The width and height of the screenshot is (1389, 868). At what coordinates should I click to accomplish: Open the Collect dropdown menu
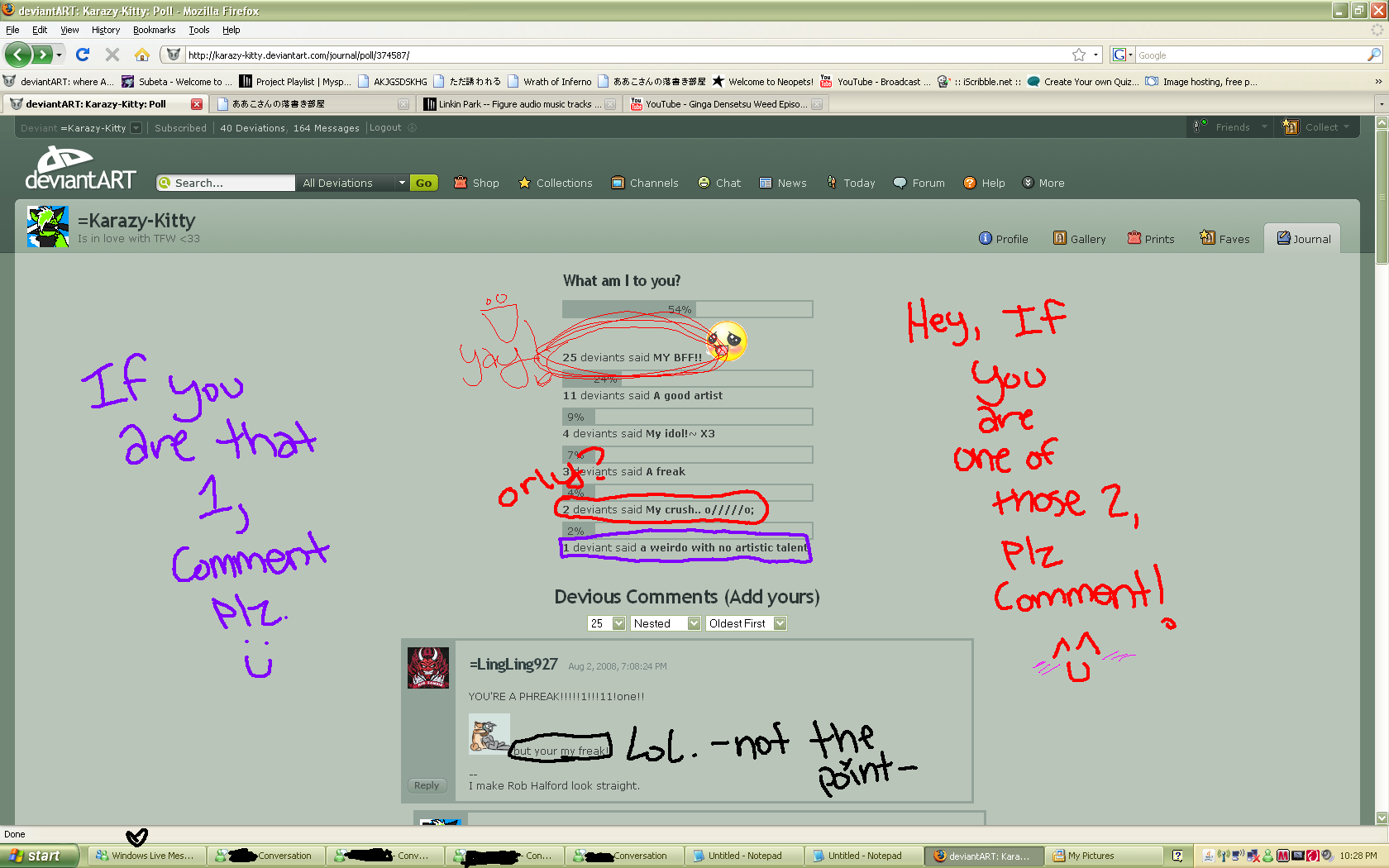[1316, 127]
